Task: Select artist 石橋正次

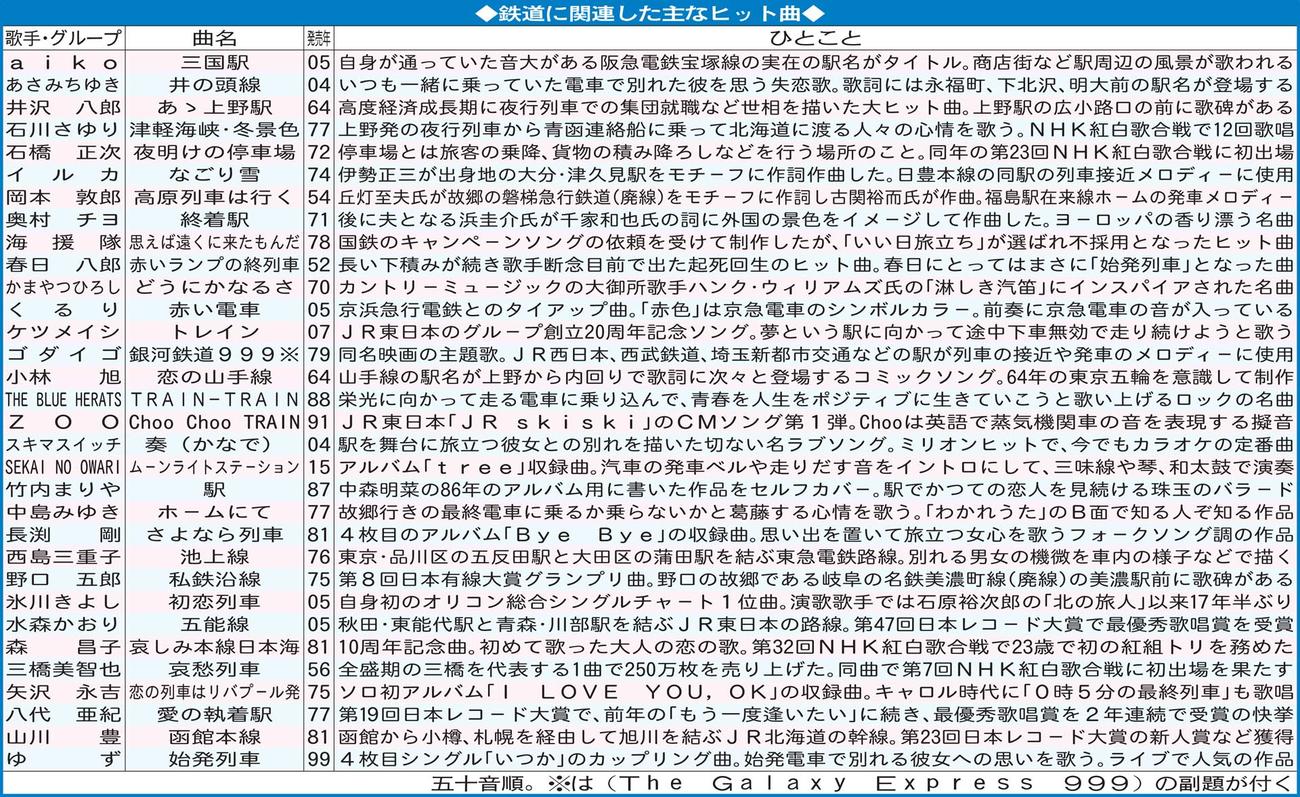Action: click(63, 152)
